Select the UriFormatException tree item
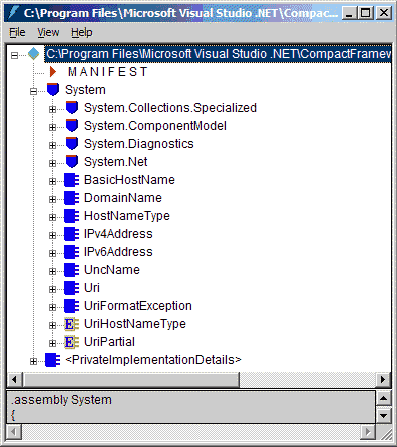 click(138, 306)
